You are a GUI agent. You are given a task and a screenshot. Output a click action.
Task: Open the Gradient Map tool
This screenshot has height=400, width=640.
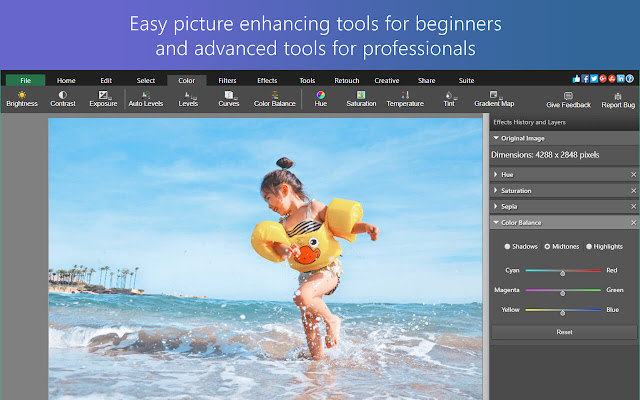pyautogui.click(x=494, y=98)
